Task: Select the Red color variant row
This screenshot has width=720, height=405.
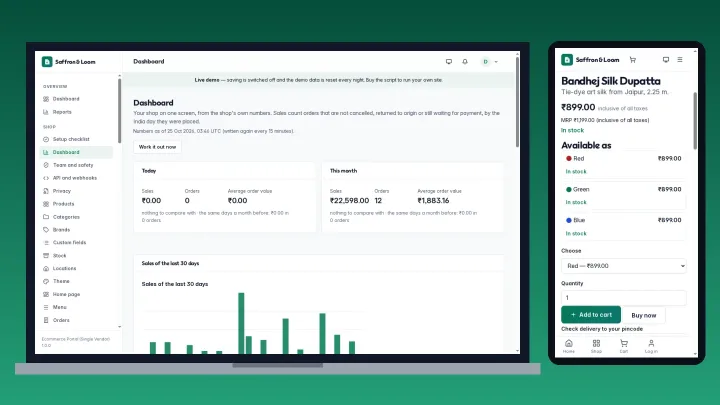Action: [624, 165]
